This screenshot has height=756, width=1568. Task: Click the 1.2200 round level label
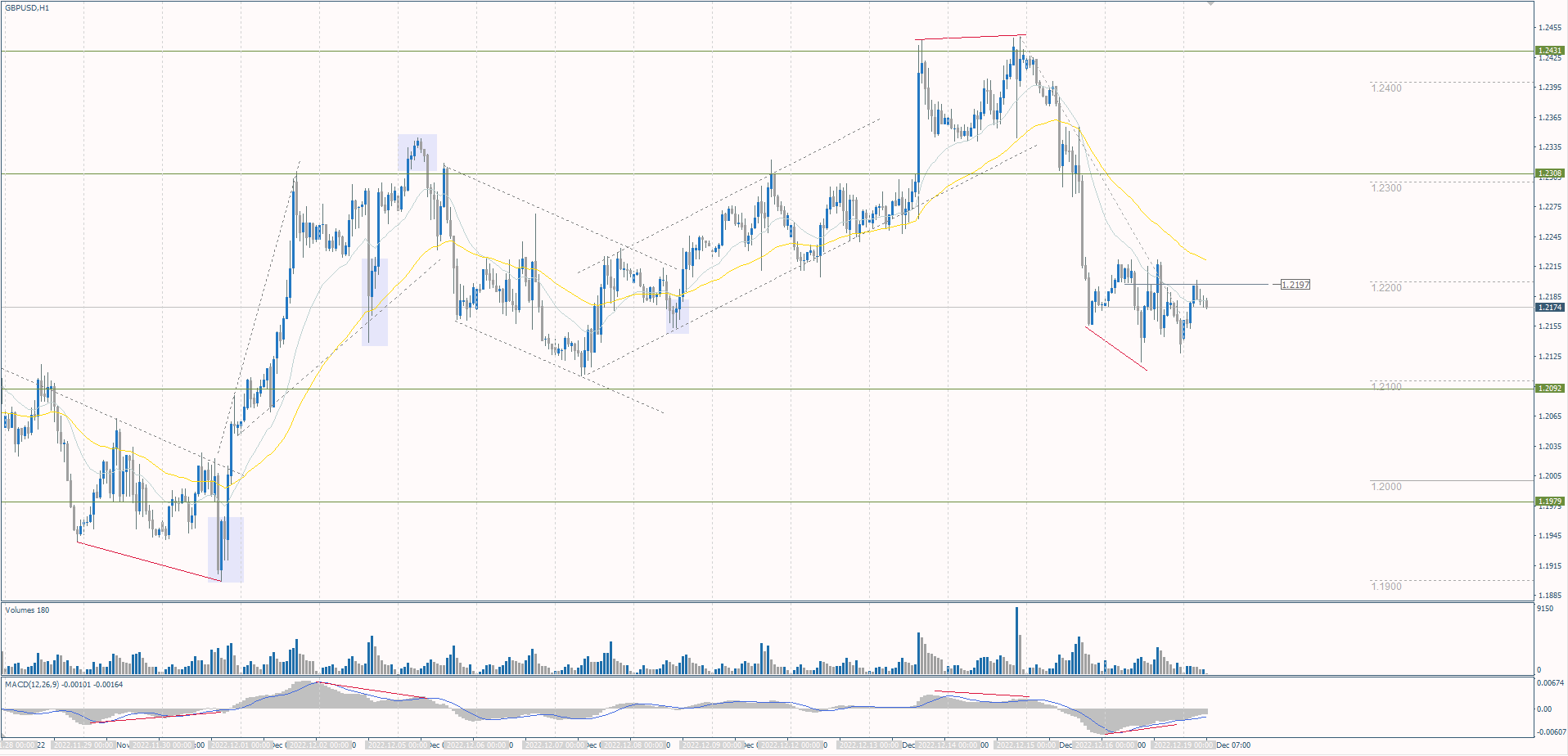tap(1386, 288)
